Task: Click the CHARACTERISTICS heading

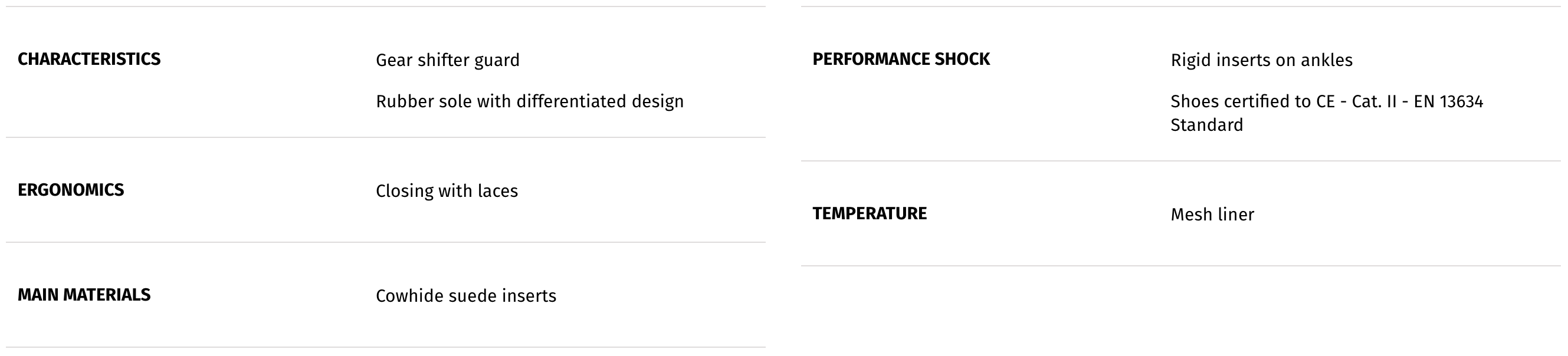Action: 89,59
